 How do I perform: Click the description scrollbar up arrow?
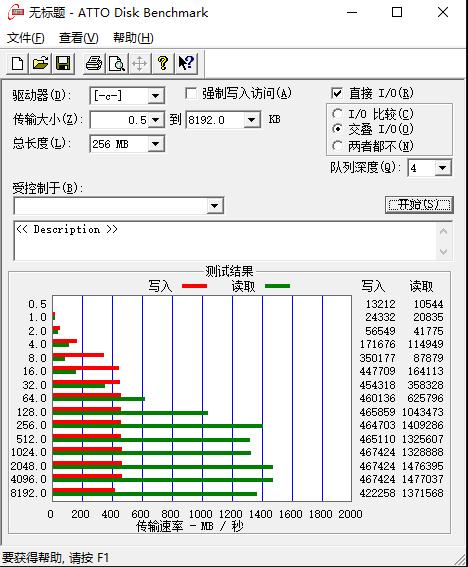[x=443, y=231]
